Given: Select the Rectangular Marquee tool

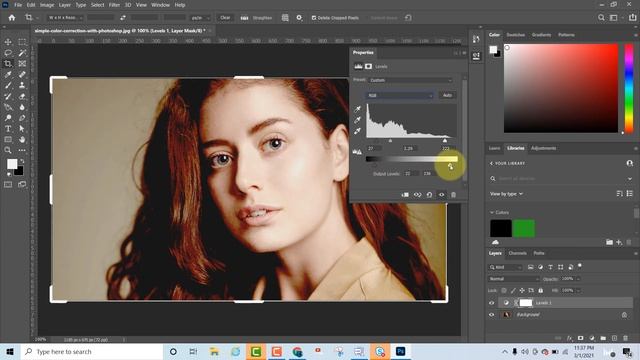Looking at the screenshot, I should [x=22, y=42].
